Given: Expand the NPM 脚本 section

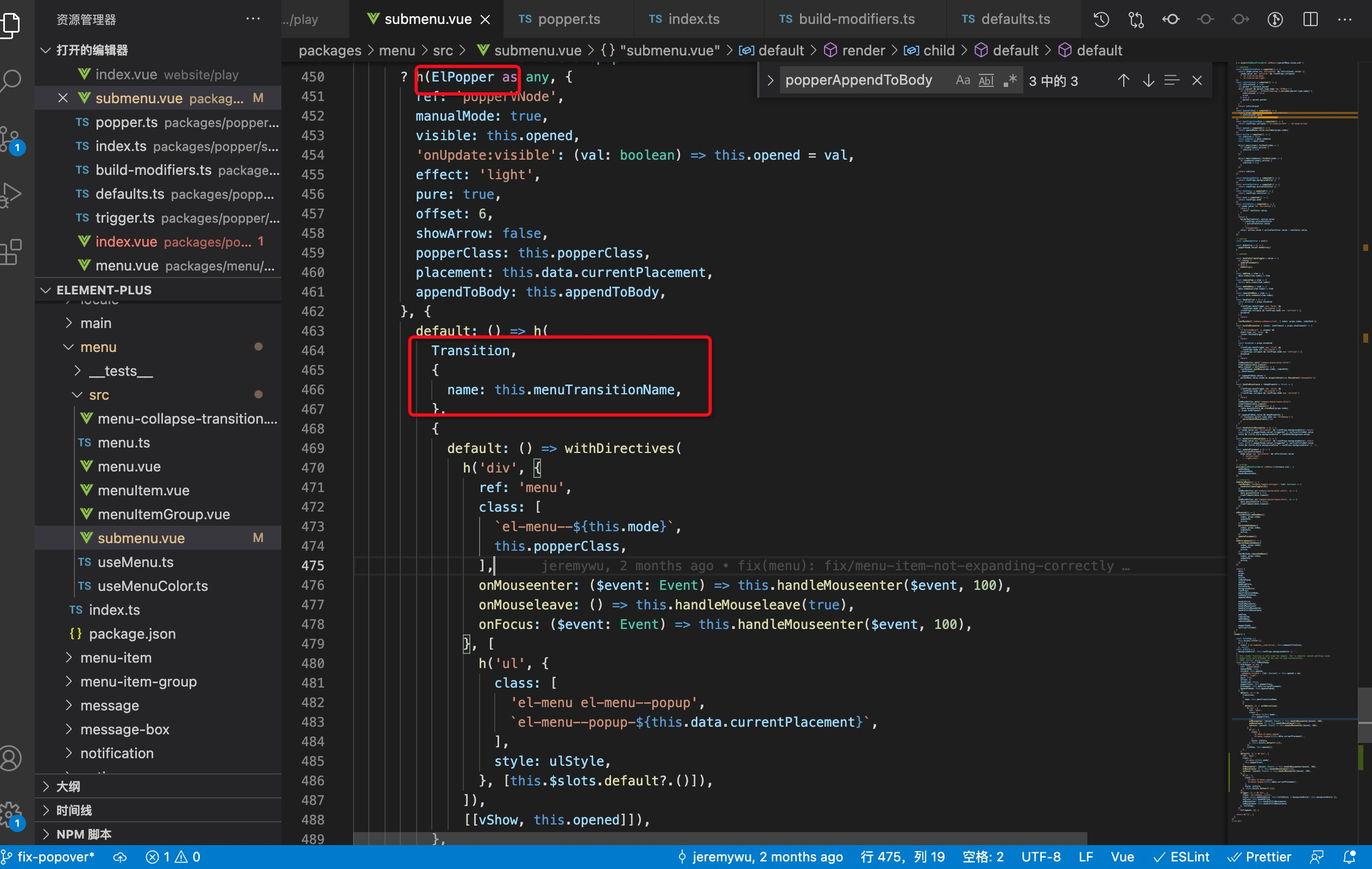Looking at the screenshot, I should [159, 834].
